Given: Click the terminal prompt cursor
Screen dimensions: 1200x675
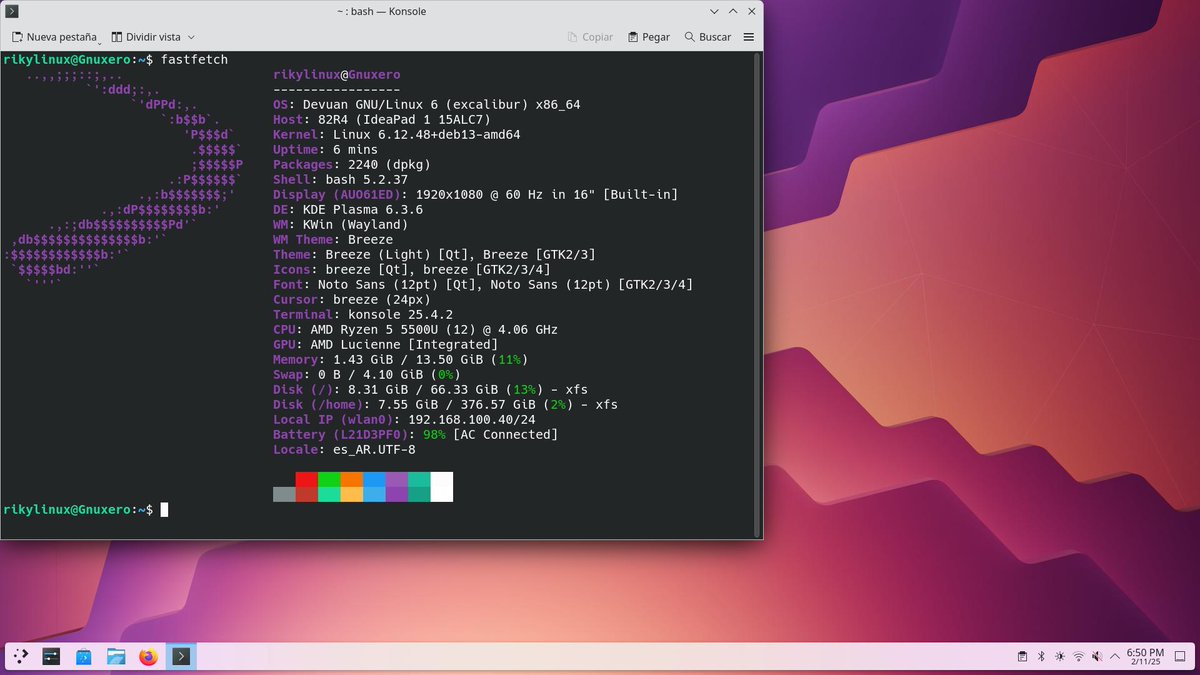Looking at the screenshot, I should click(x=164, y=509).
